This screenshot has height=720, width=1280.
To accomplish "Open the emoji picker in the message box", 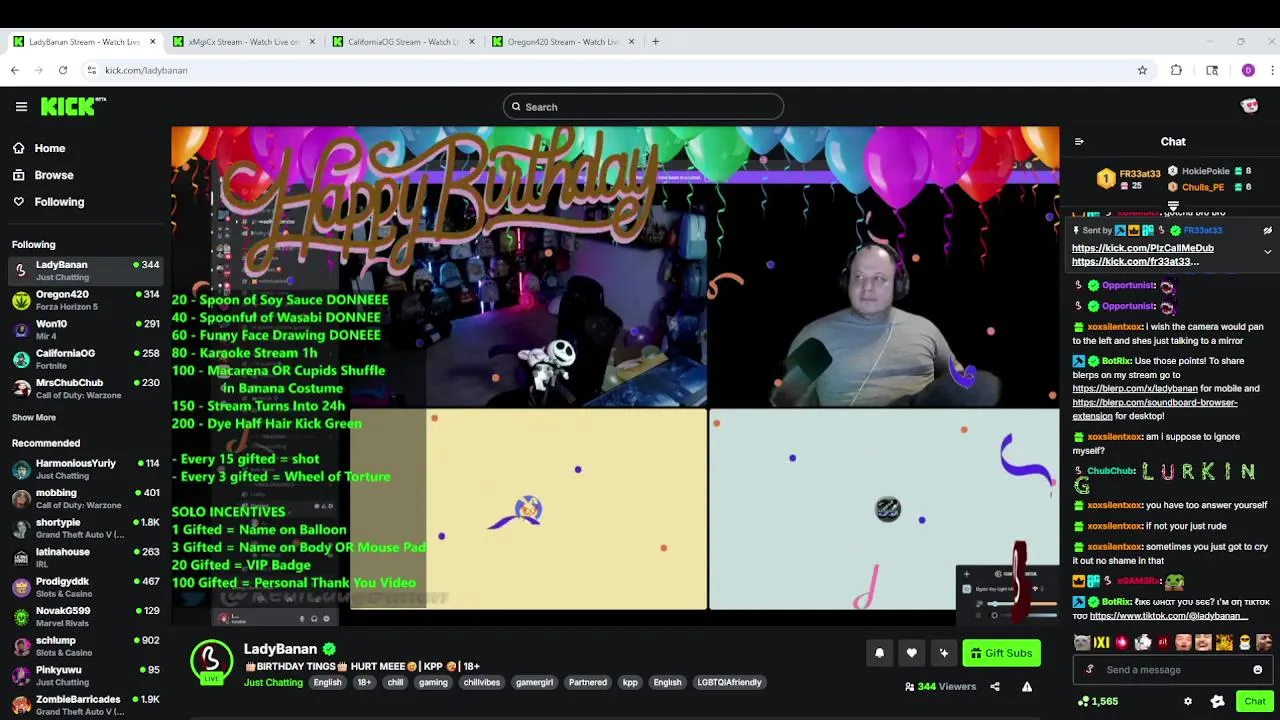I will tap(1257, 670).
